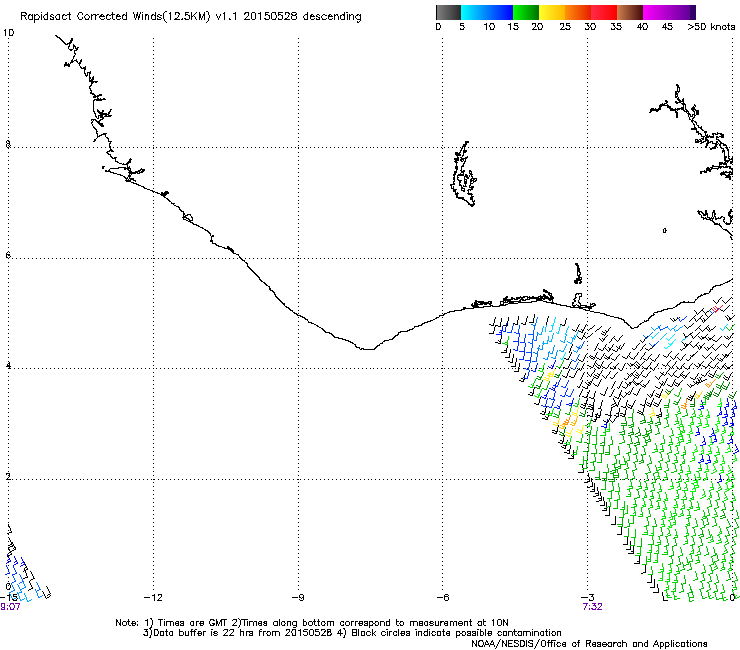This screenshot has width=740, height=650.
Task: Select the longitude axis label '-3'
Action: pos(588,598)
